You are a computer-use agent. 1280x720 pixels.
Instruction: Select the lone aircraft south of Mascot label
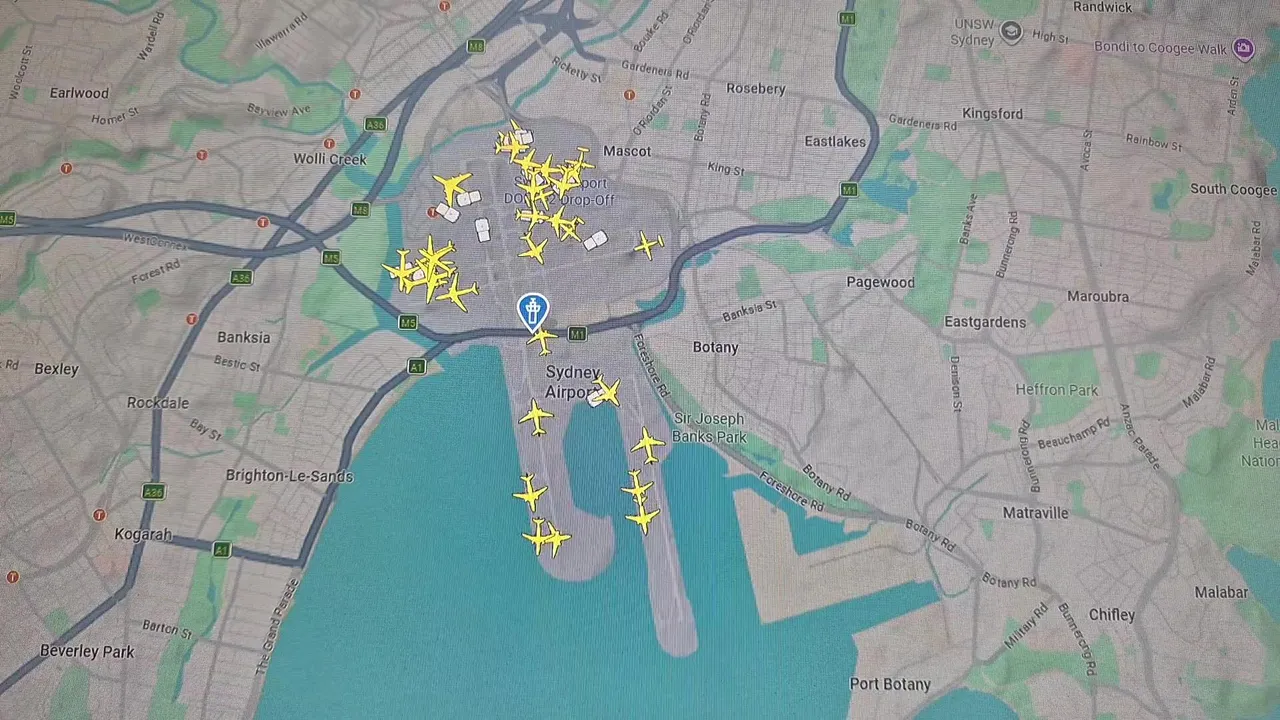[x=648, y=244]
